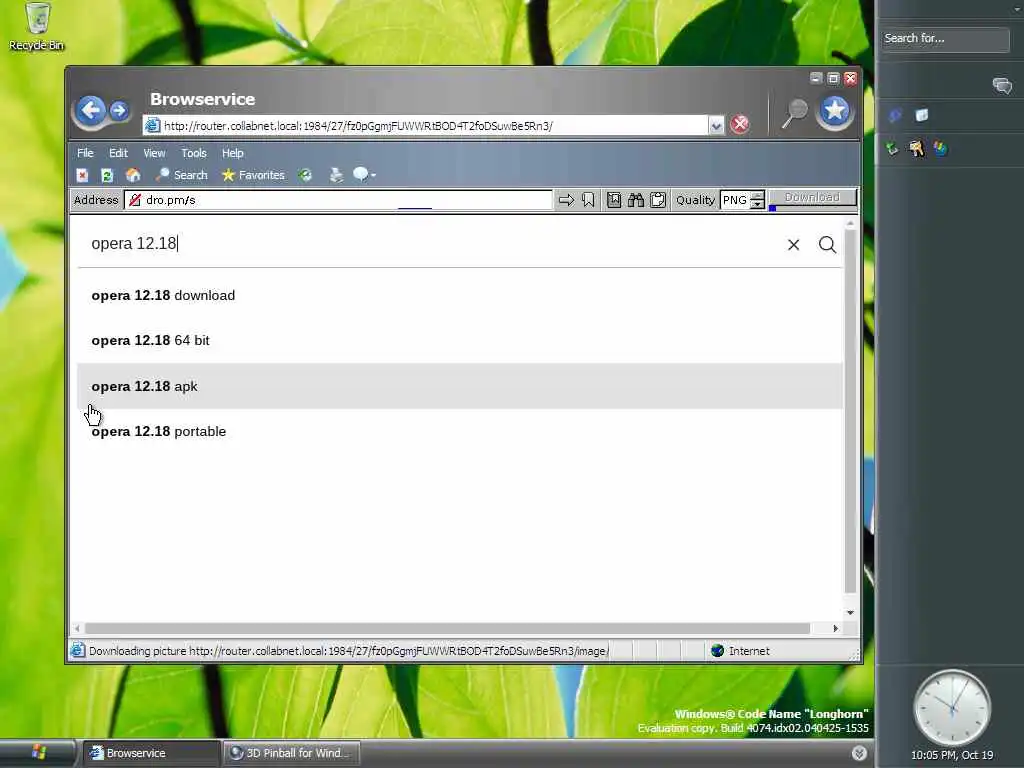This screenshot has width=1024, height=768.
Task: Click the green refresh icon in toolbar
Action: (x=107, y=175)
